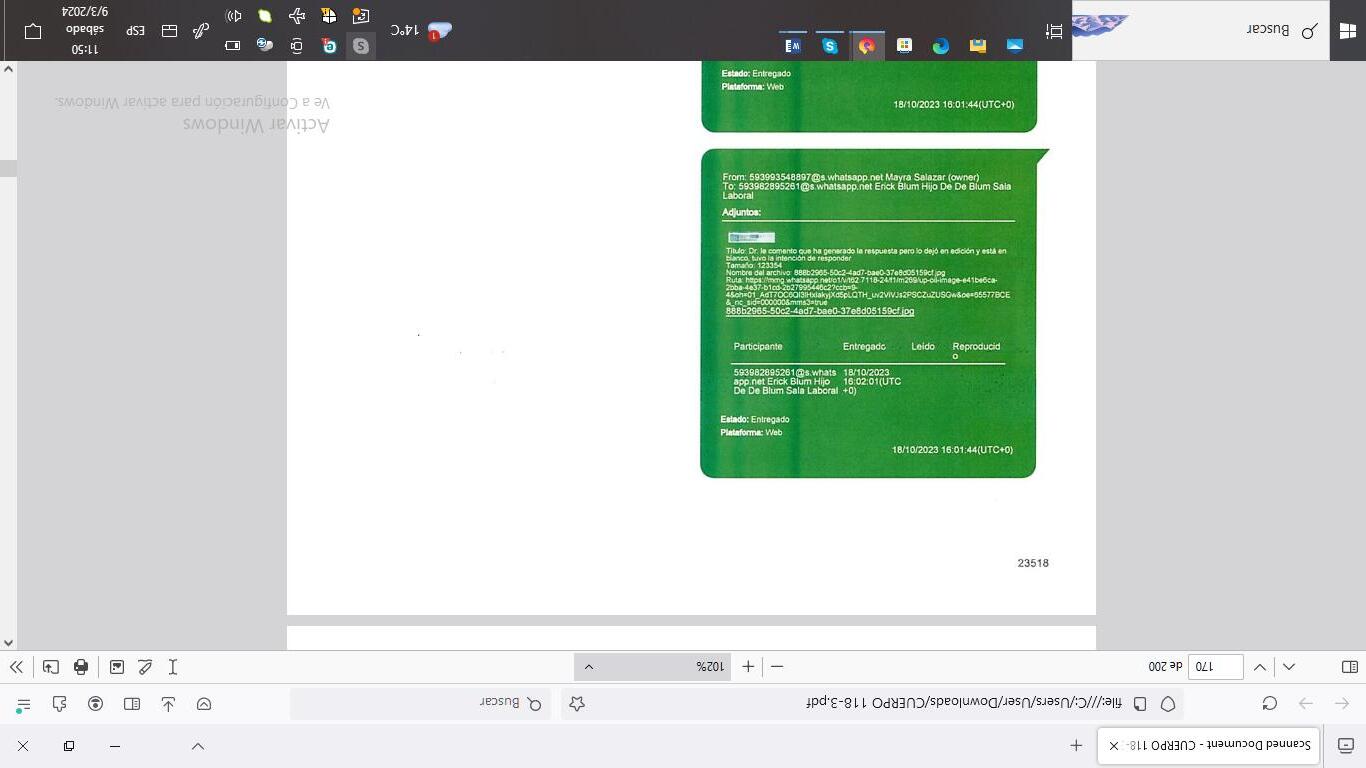Click the page number text 23518
Screen dimensions: 1366x768
(1033, 563)
